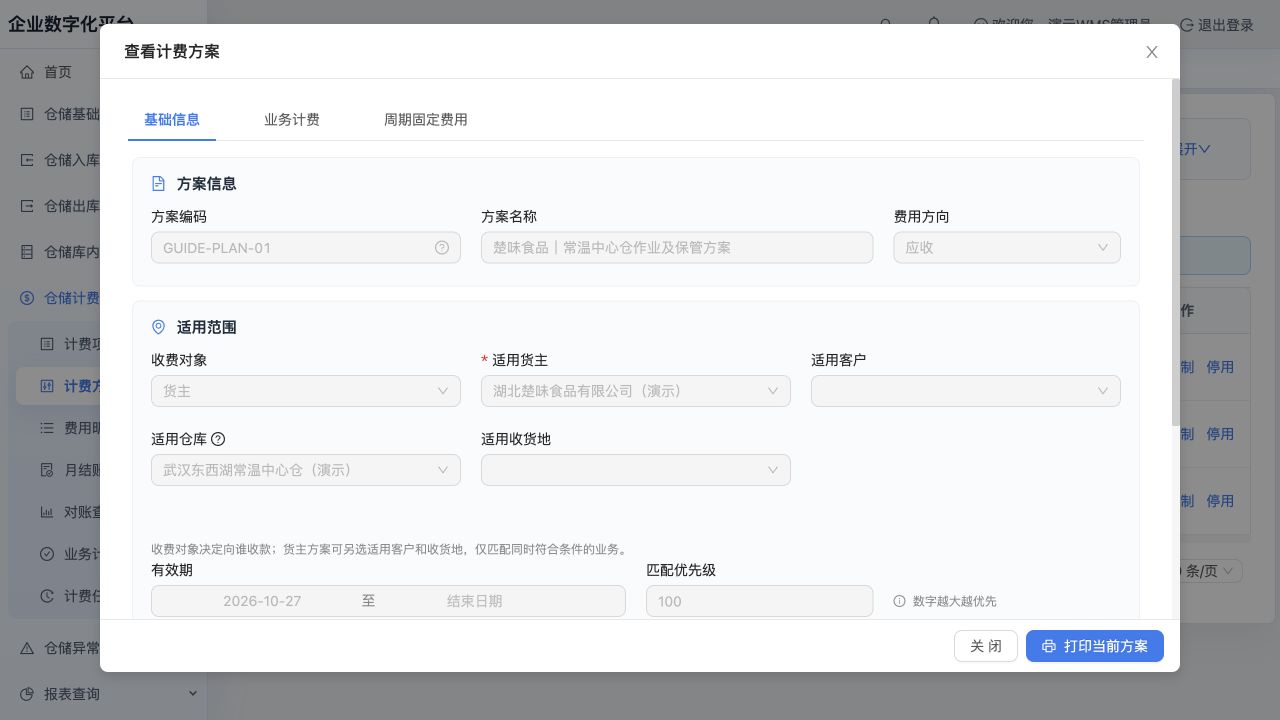Click the 月结 document icon in sidebar
The image size is (1280, 720).
click(x=47, y=470)
